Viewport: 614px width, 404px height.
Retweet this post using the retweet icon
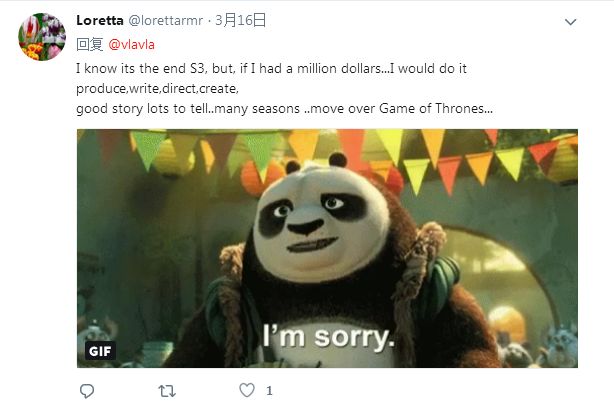pos(167,391)
